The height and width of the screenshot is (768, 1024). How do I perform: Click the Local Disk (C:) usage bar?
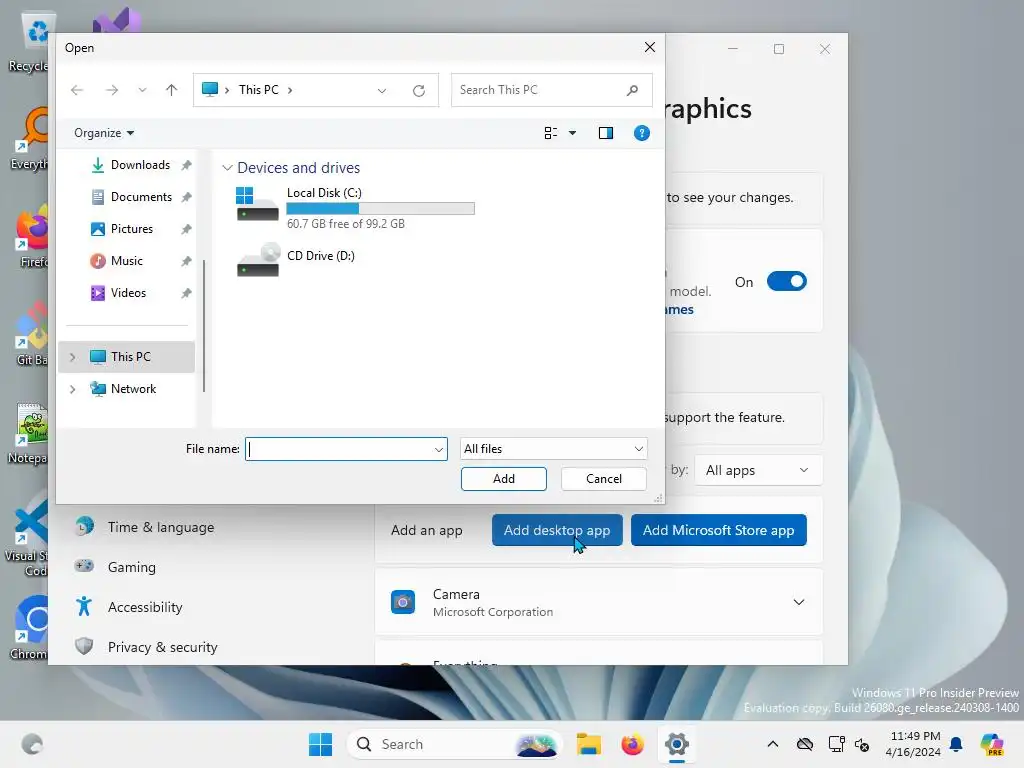(380, 209)
